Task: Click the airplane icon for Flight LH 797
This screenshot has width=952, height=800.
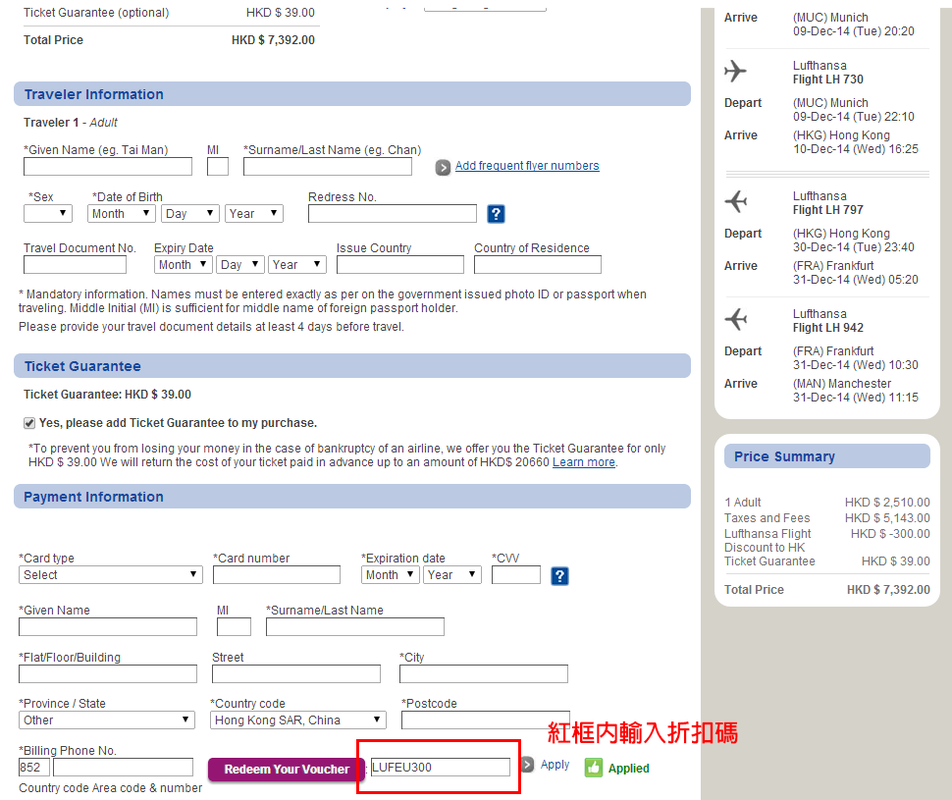Action: pos(736,202)
